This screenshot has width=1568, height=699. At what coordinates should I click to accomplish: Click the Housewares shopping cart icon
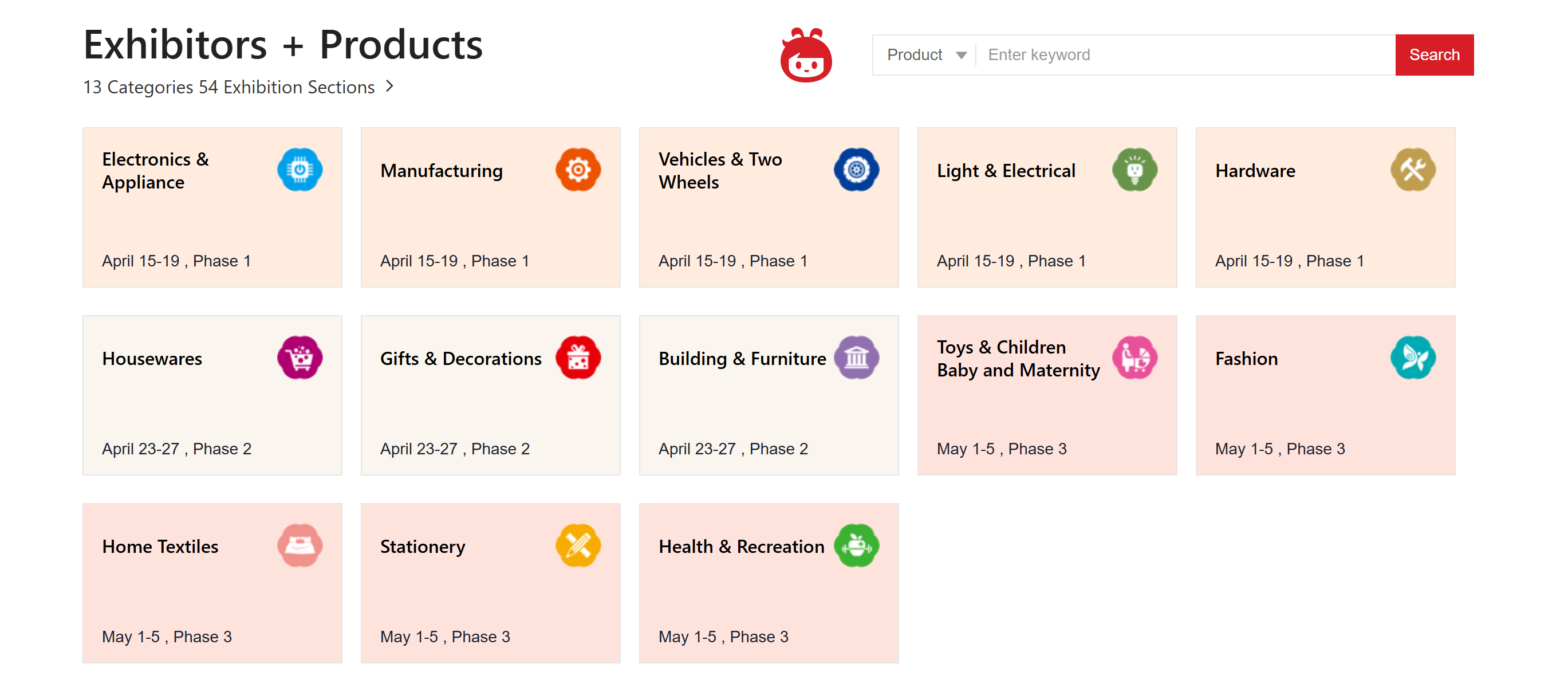[300, 358]
